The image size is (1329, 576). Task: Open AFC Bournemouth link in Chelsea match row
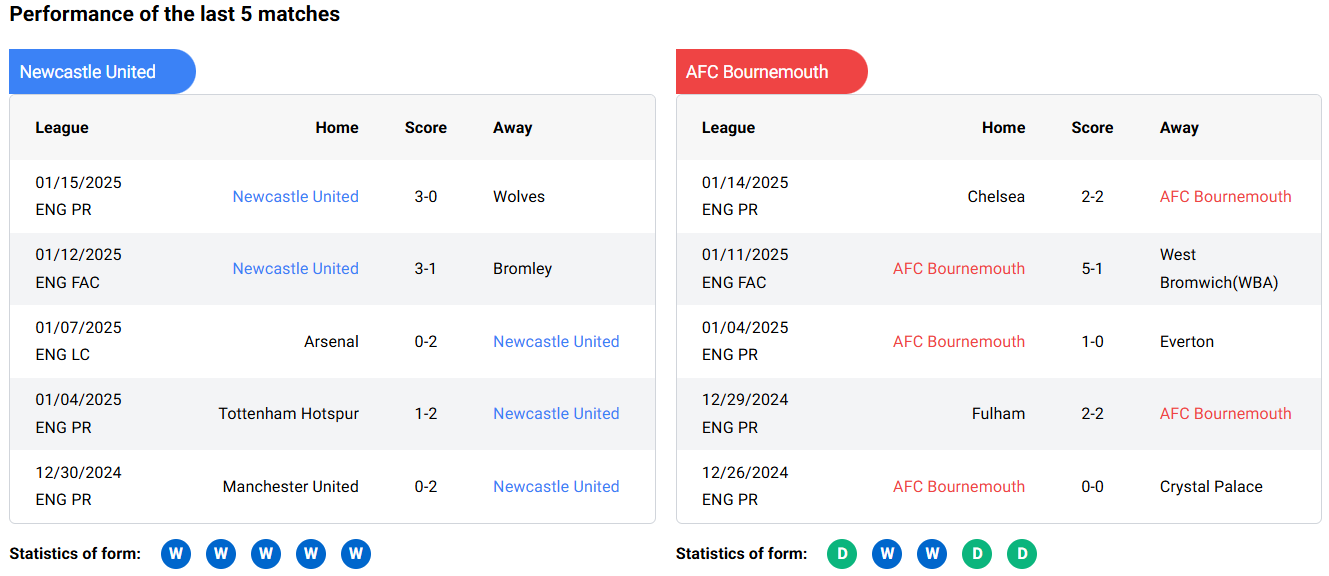point(1225,197)
